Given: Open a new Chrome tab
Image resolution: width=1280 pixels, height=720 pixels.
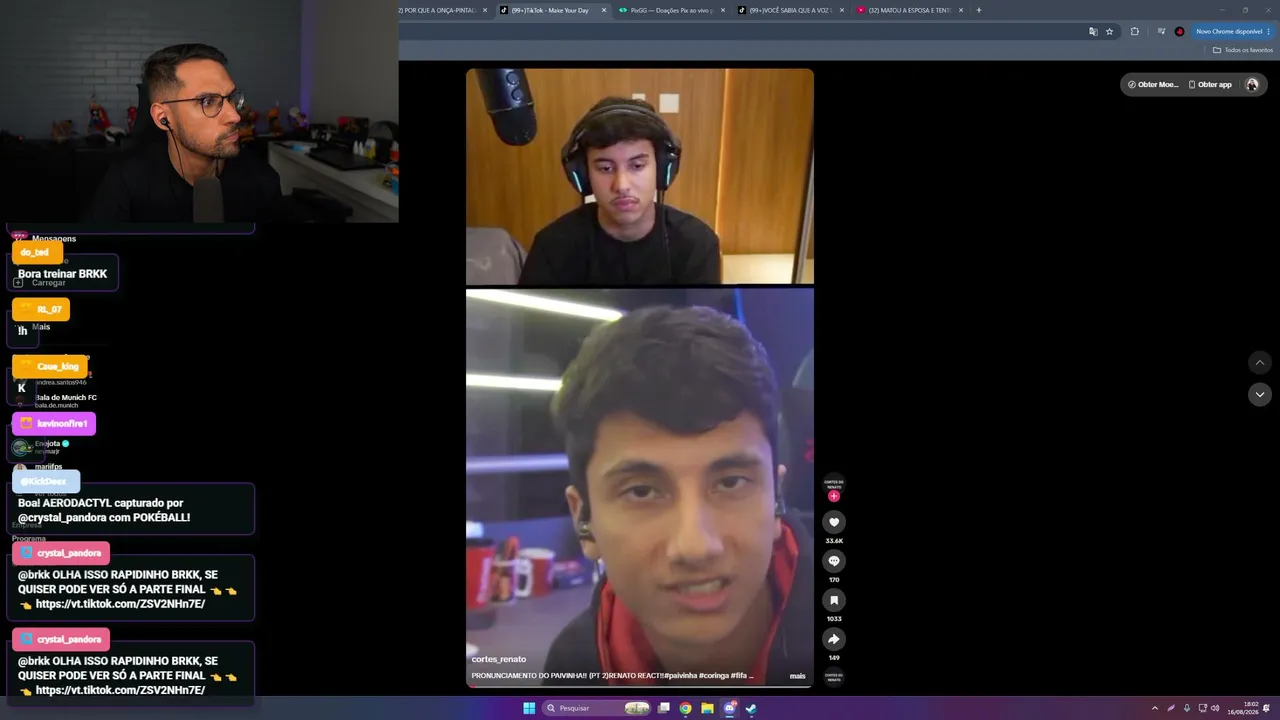Looking at the screenshot, I should click(x=979, y=10).
